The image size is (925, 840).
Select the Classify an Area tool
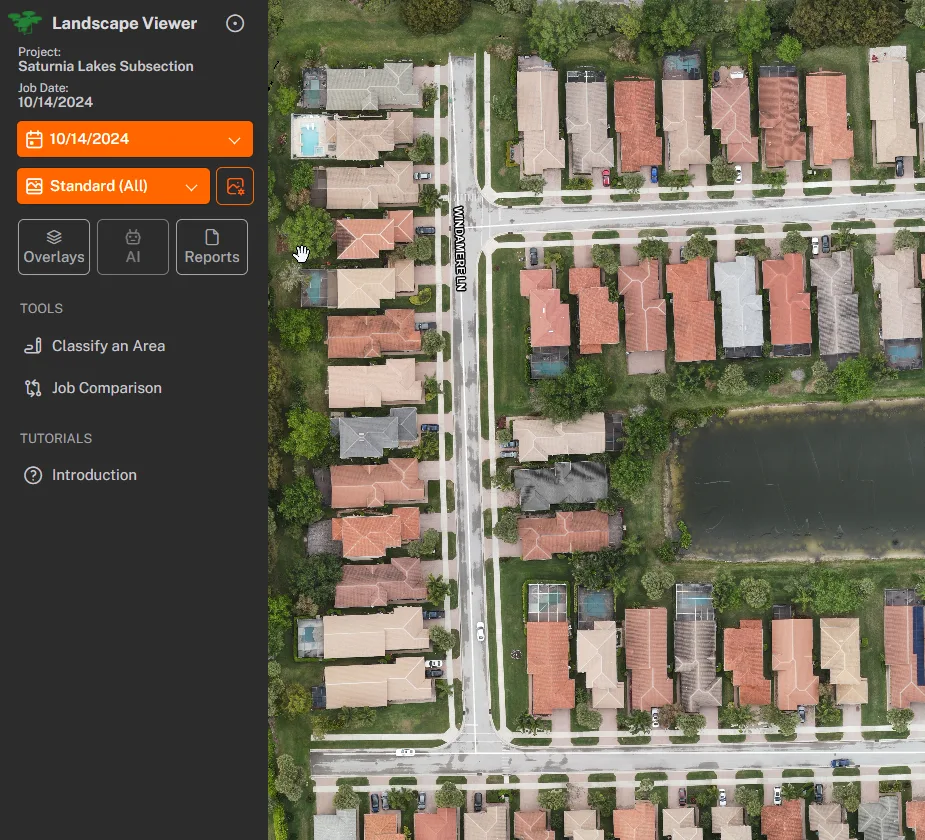pos(94,346)
